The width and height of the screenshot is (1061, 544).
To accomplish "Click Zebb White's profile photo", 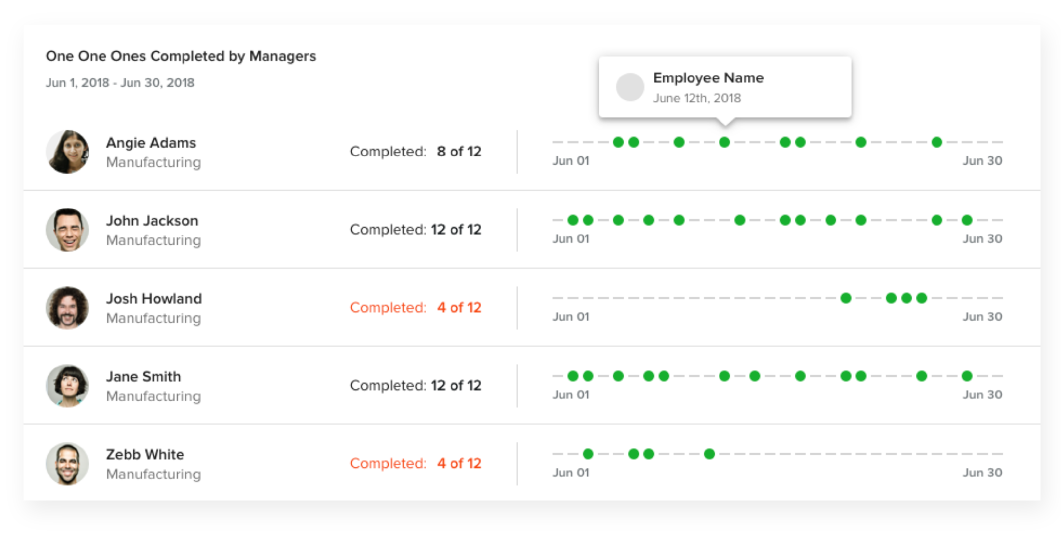I will click(x=68, y=464).
